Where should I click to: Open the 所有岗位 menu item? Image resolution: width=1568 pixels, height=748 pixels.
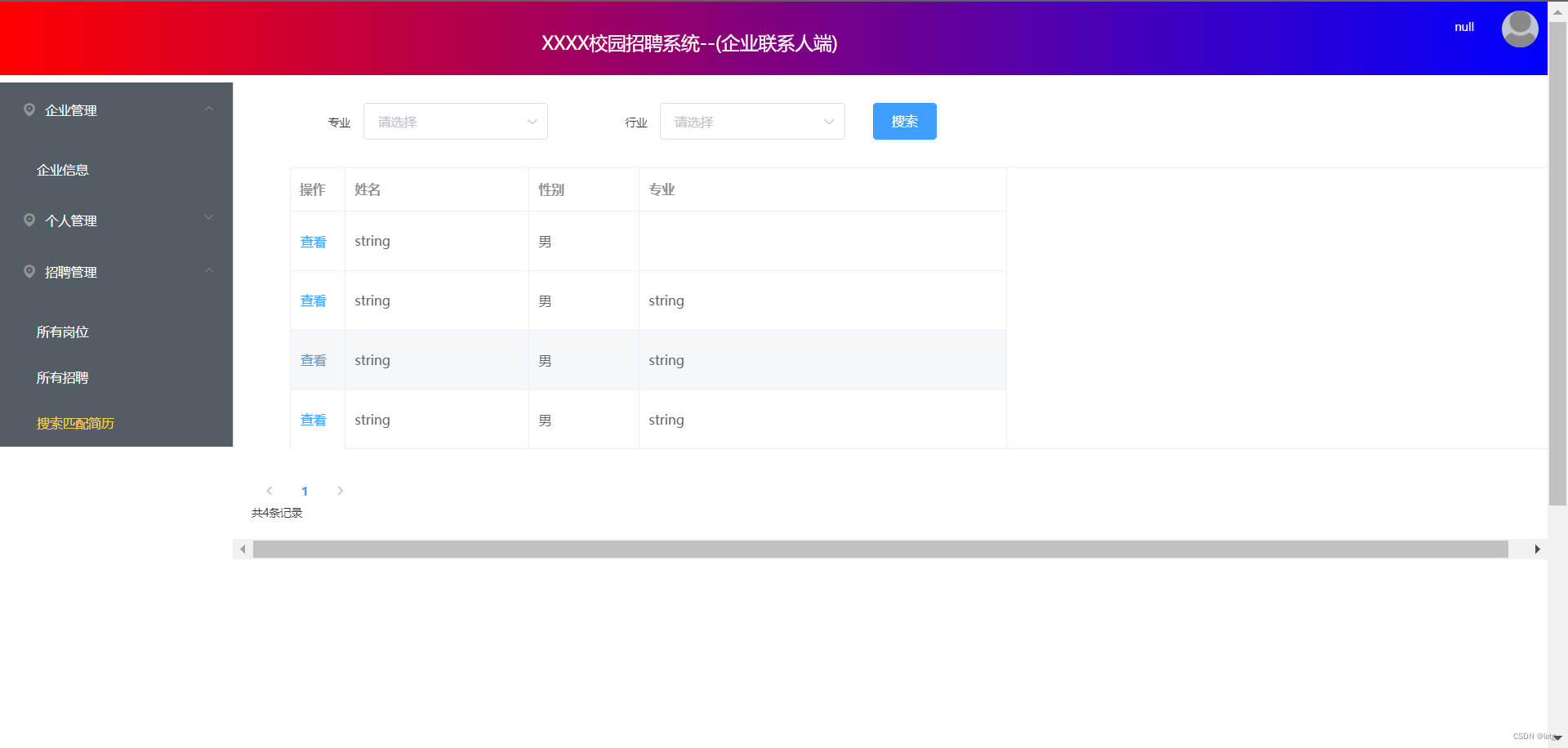[x=63, y=332]
